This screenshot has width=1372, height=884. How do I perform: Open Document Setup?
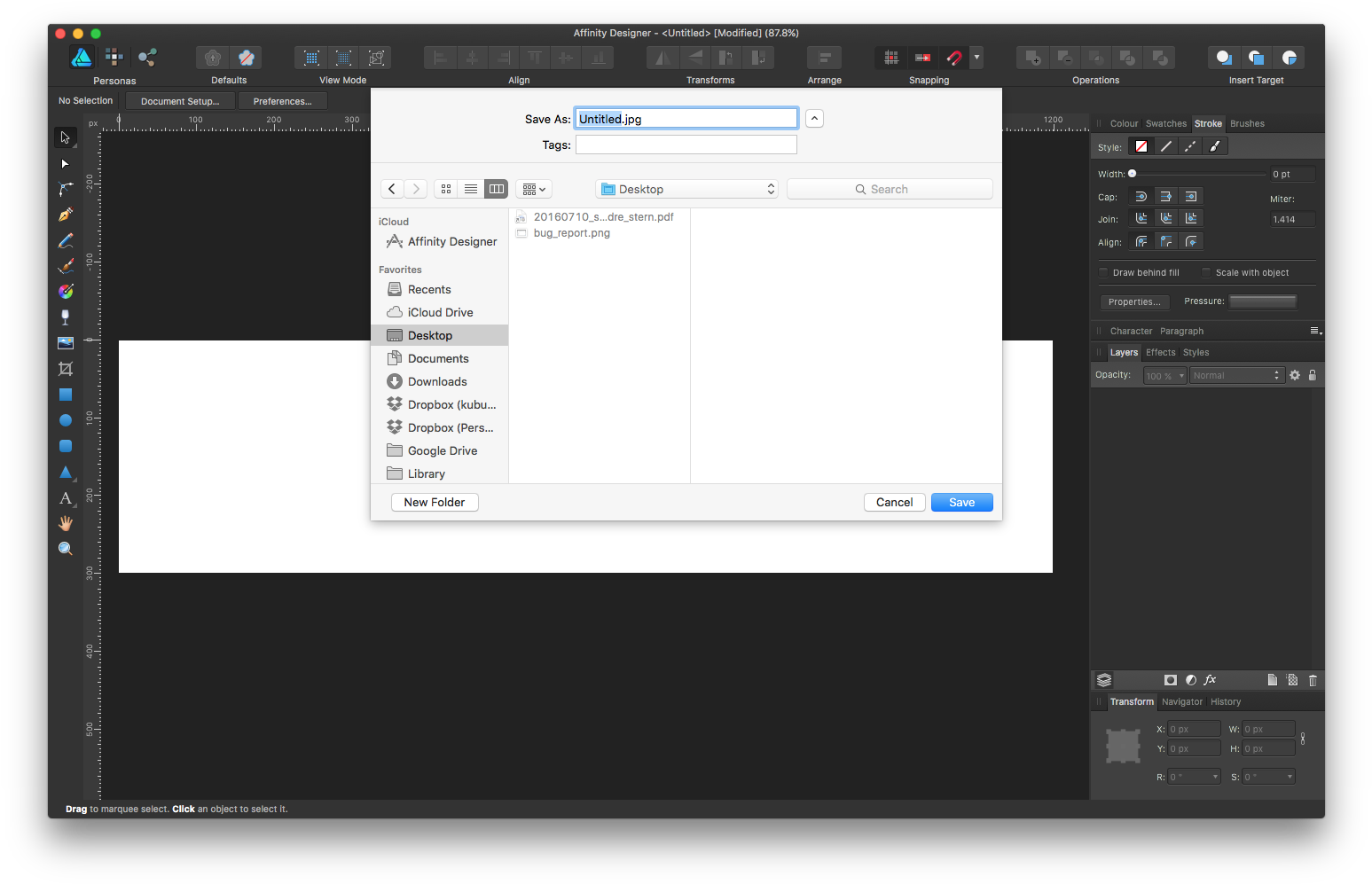[180, 101]
